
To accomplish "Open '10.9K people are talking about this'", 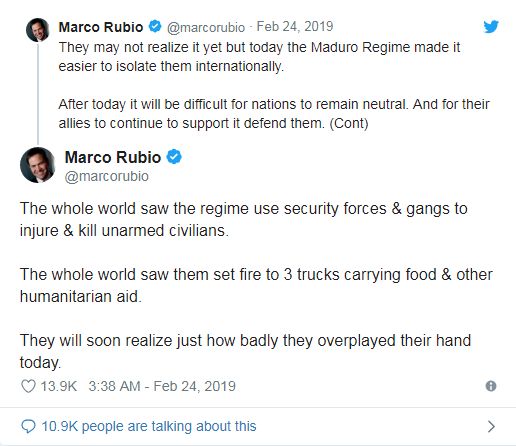I will pyautogui.click(x=149, y=426).
